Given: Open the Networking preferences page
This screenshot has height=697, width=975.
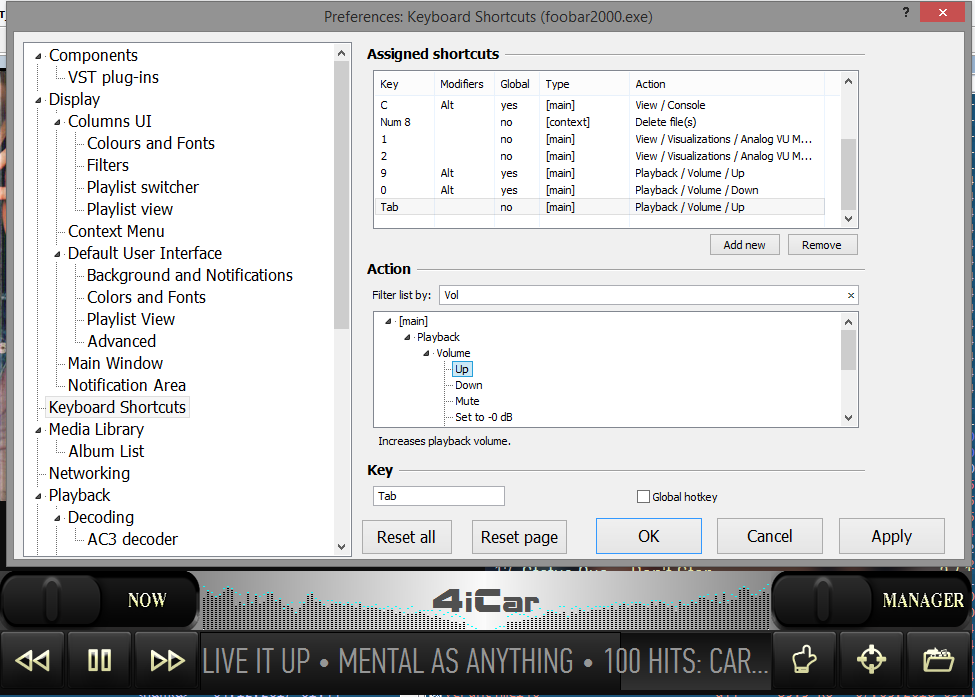Looking at the screenshot, I should click(x=89, y=473).
